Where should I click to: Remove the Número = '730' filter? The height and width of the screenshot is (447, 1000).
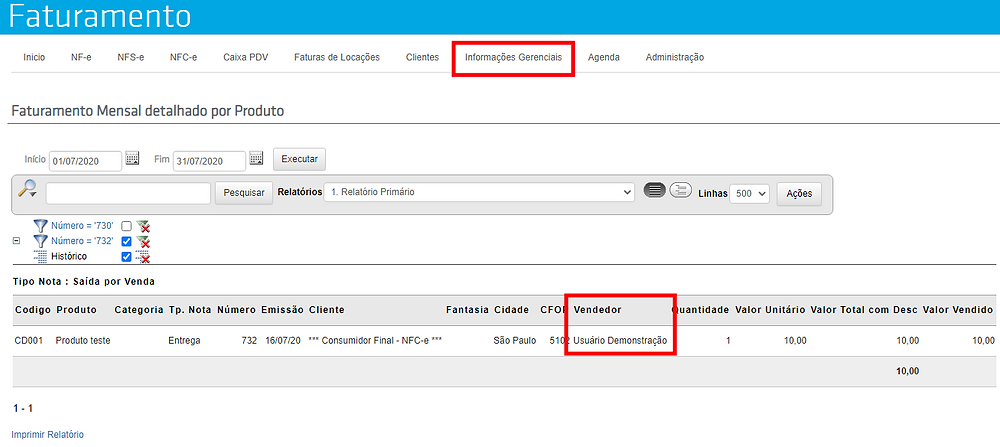(143, 226)
